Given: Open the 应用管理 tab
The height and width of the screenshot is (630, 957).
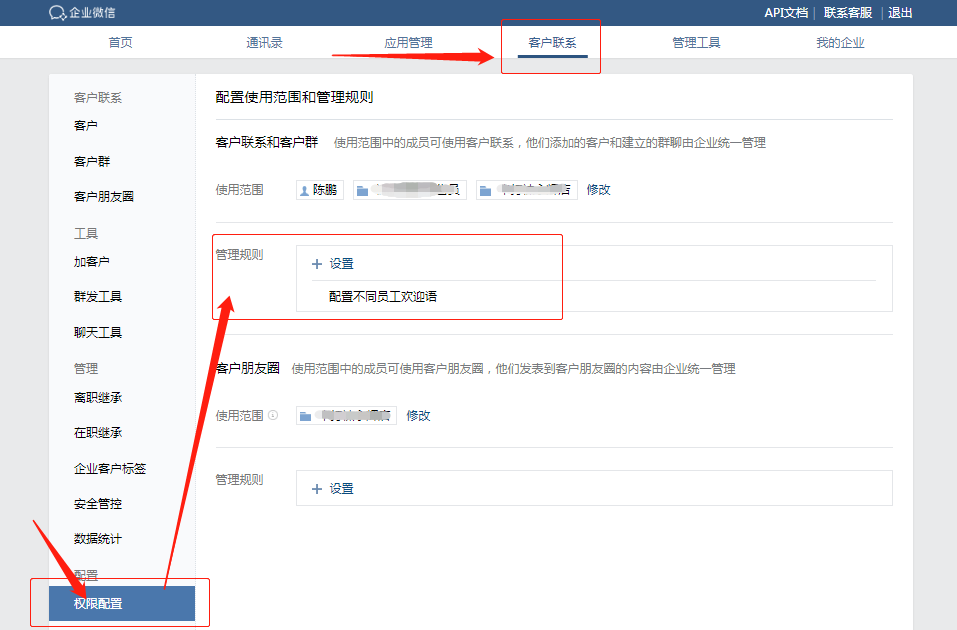Looking at the screenshot, I should point(408,43).
